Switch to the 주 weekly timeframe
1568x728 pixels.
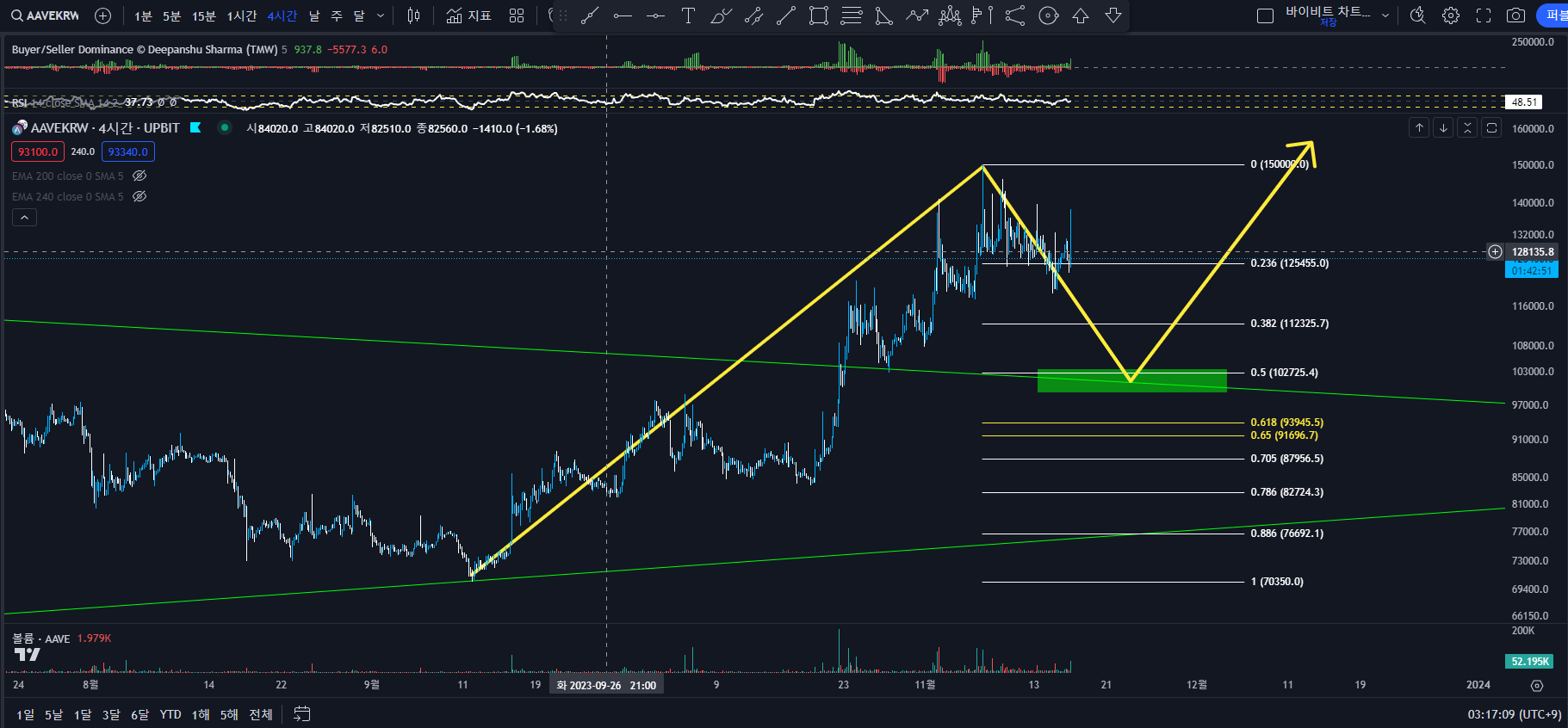coord(337,15)
